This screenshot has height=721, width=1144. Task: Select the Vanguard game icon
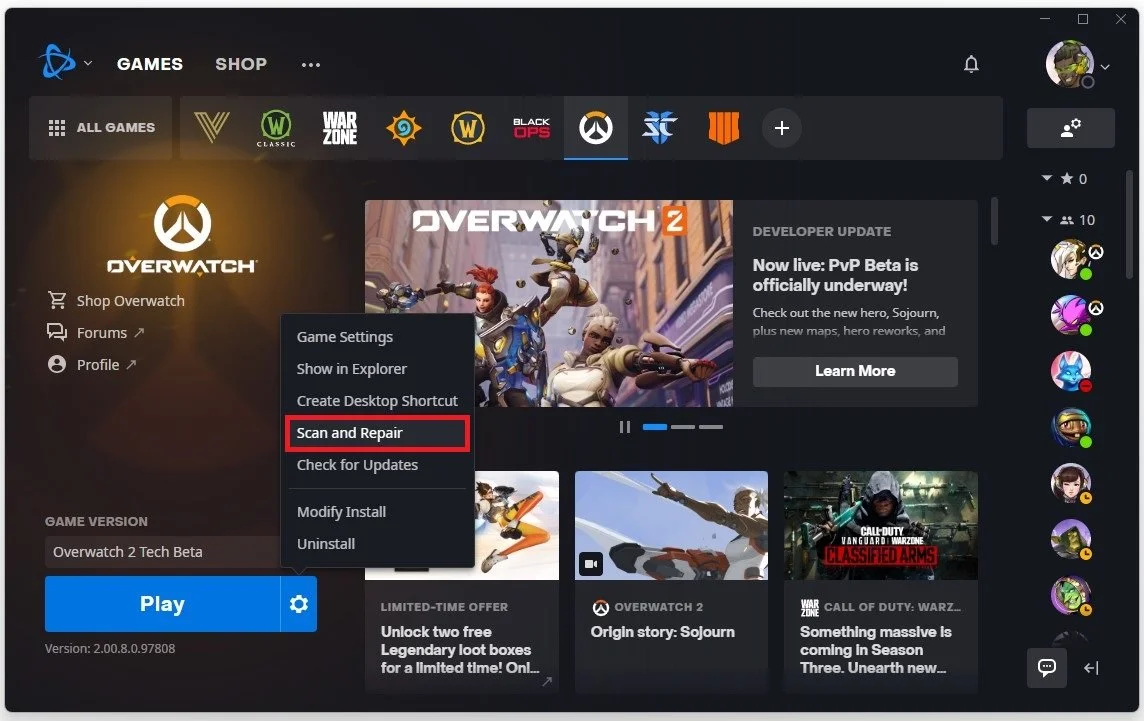212,128
